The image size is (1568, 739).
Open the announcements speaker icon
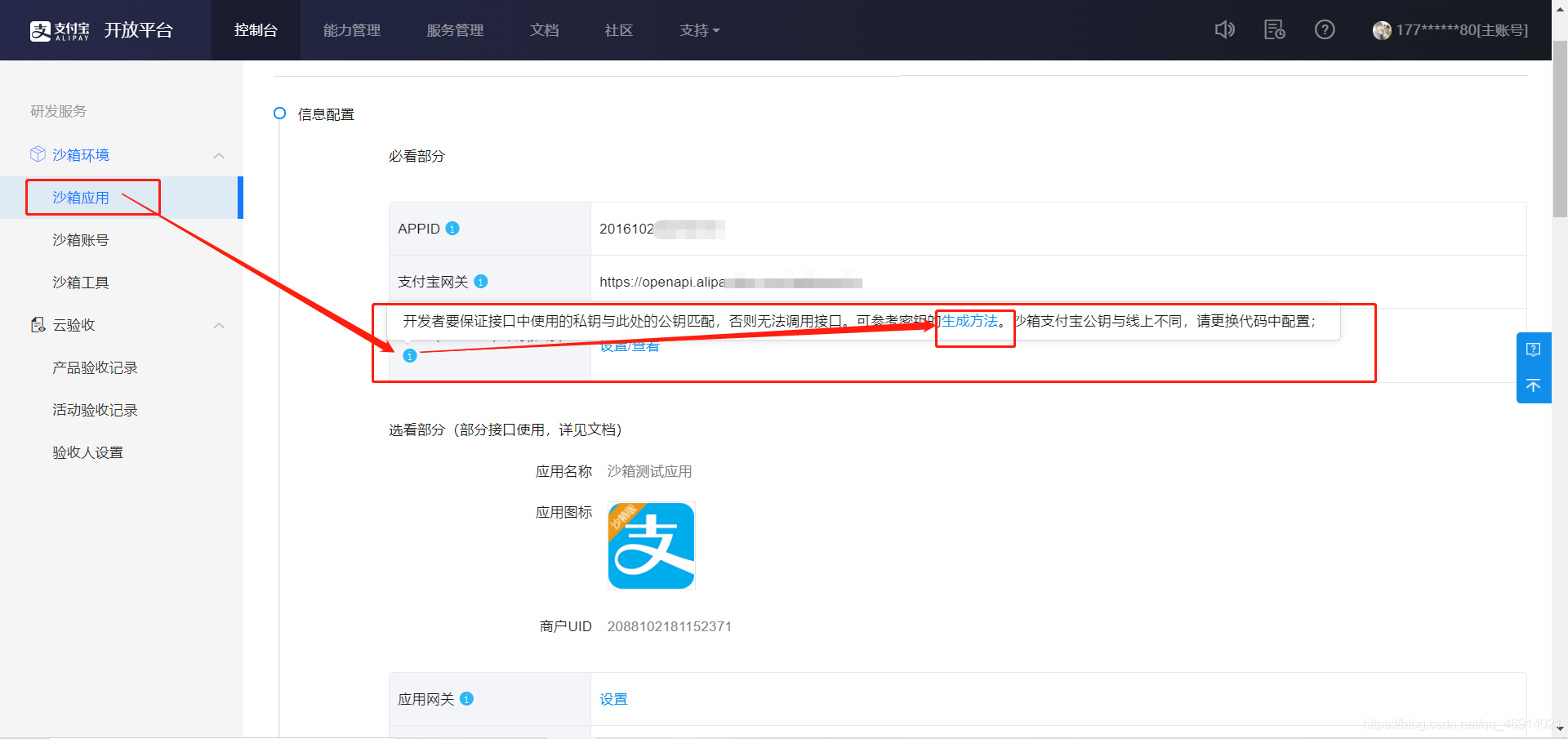[x=1224, y=30]
